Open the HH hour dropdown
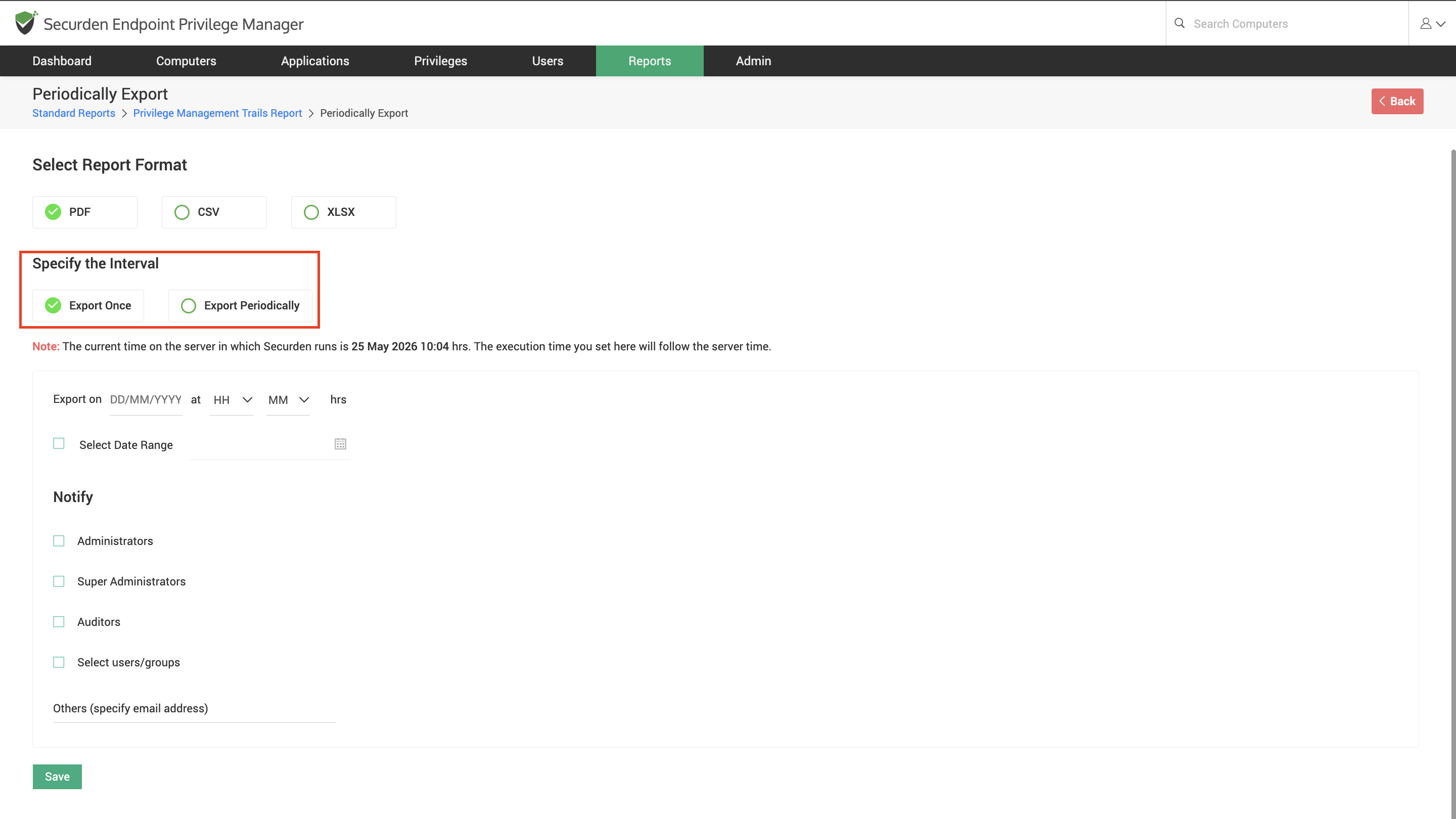The width and height of the screenshot is (1456, 819). pyautogui.click(x=232, y=400)
